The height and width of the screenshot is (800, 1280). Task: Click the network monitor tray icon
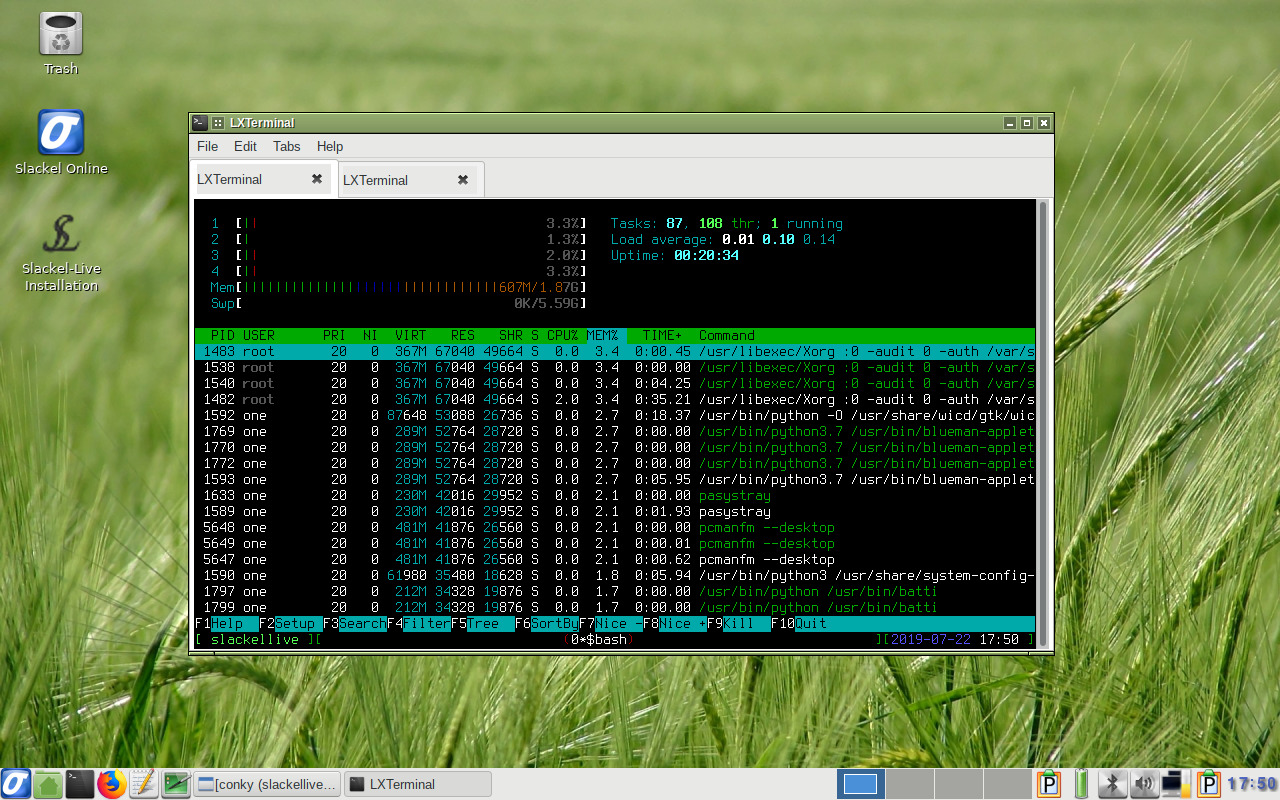tap(1173, 784)
